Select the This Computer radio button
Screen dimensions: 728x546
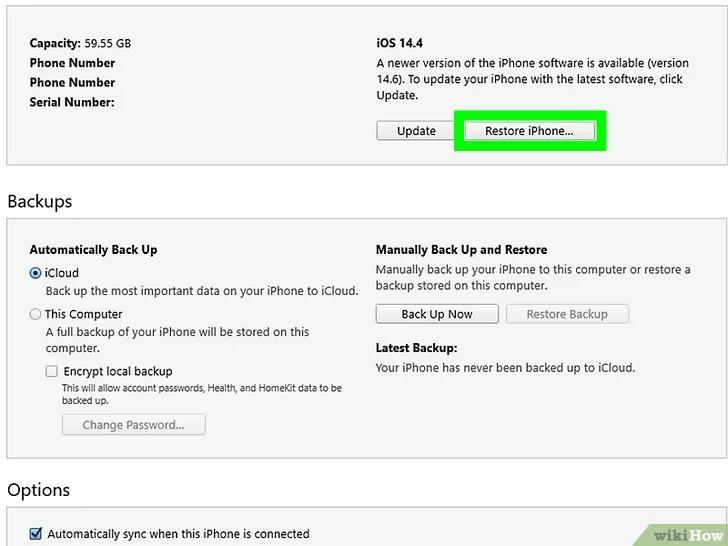pyautogui.click(x=35, y=314)
